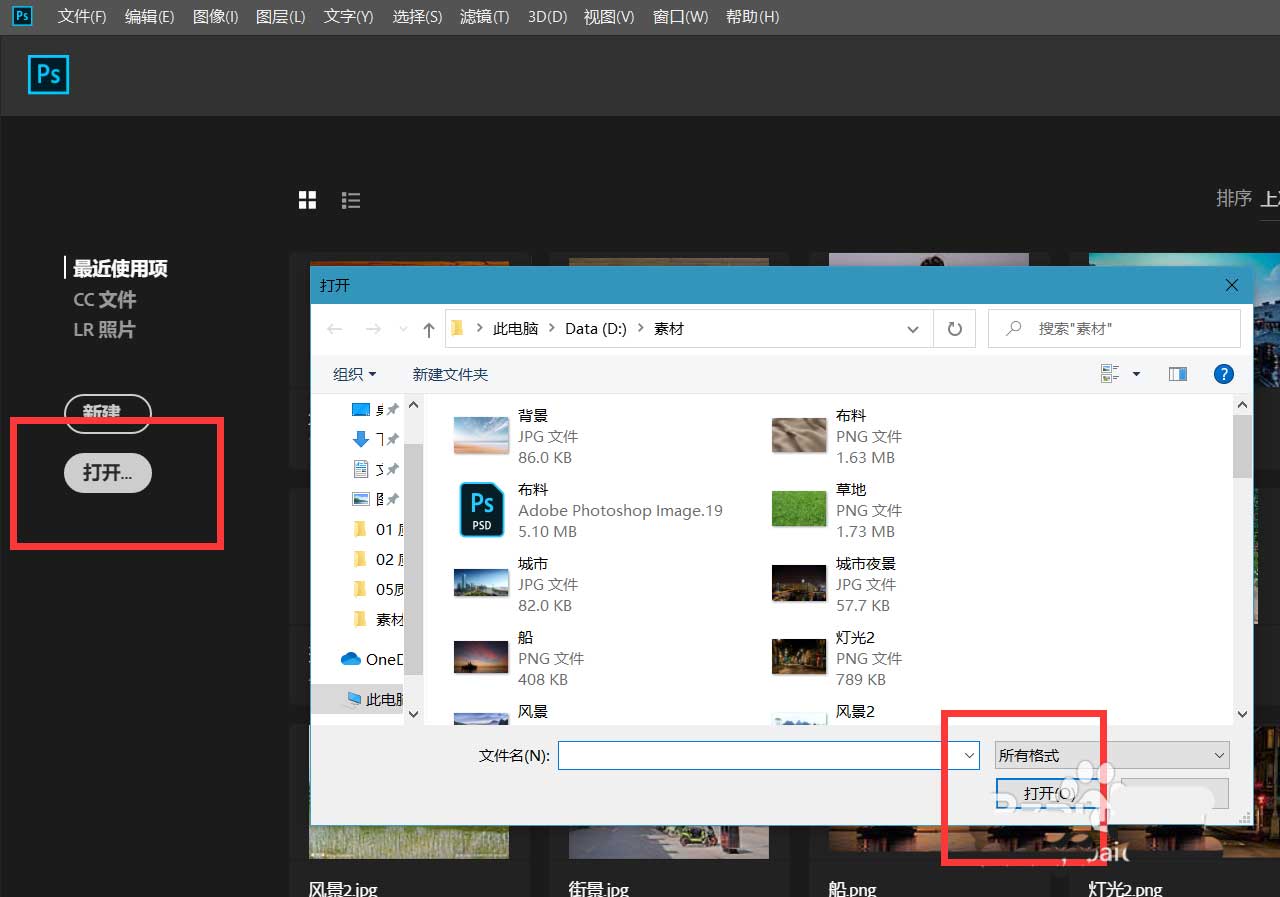Expand the chevron after Data (D:)

click(x=640, y=329)
